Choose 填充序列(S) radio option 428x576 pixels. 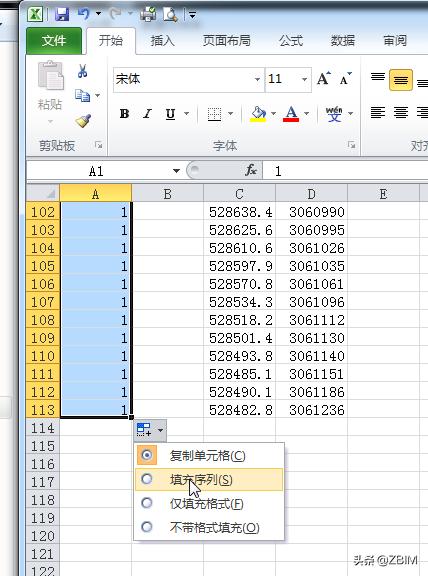[x=209, y=479]
